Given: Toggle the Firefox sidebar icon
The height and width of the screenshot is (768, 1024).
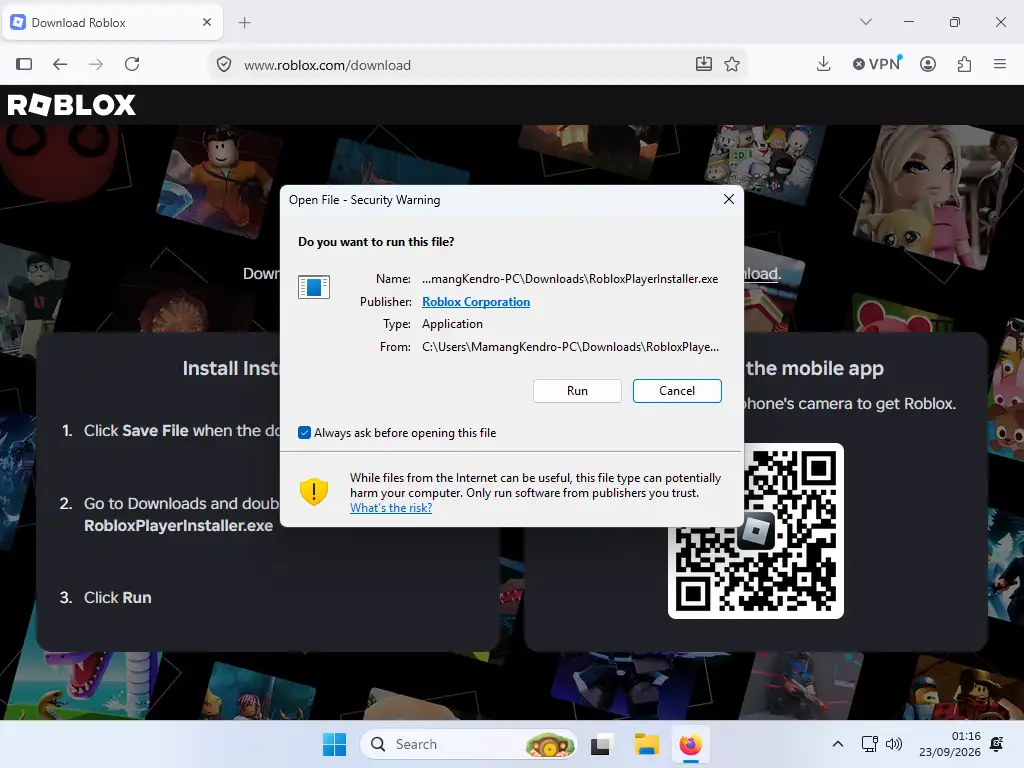Looking at the screenshot, I should 24,64.
